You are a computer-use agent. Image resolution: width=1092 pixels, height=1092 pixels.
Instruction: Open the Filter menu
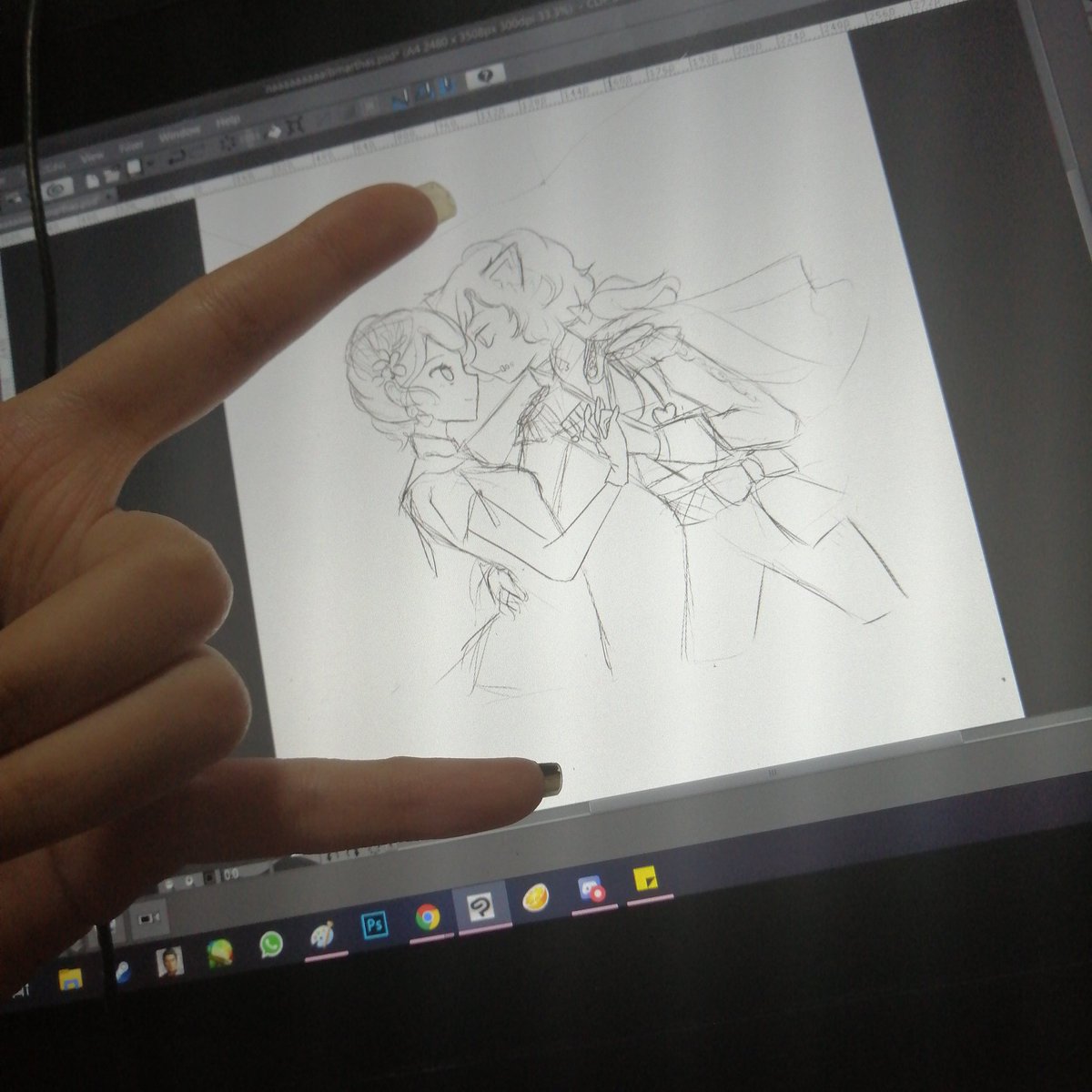pos(131,146)
